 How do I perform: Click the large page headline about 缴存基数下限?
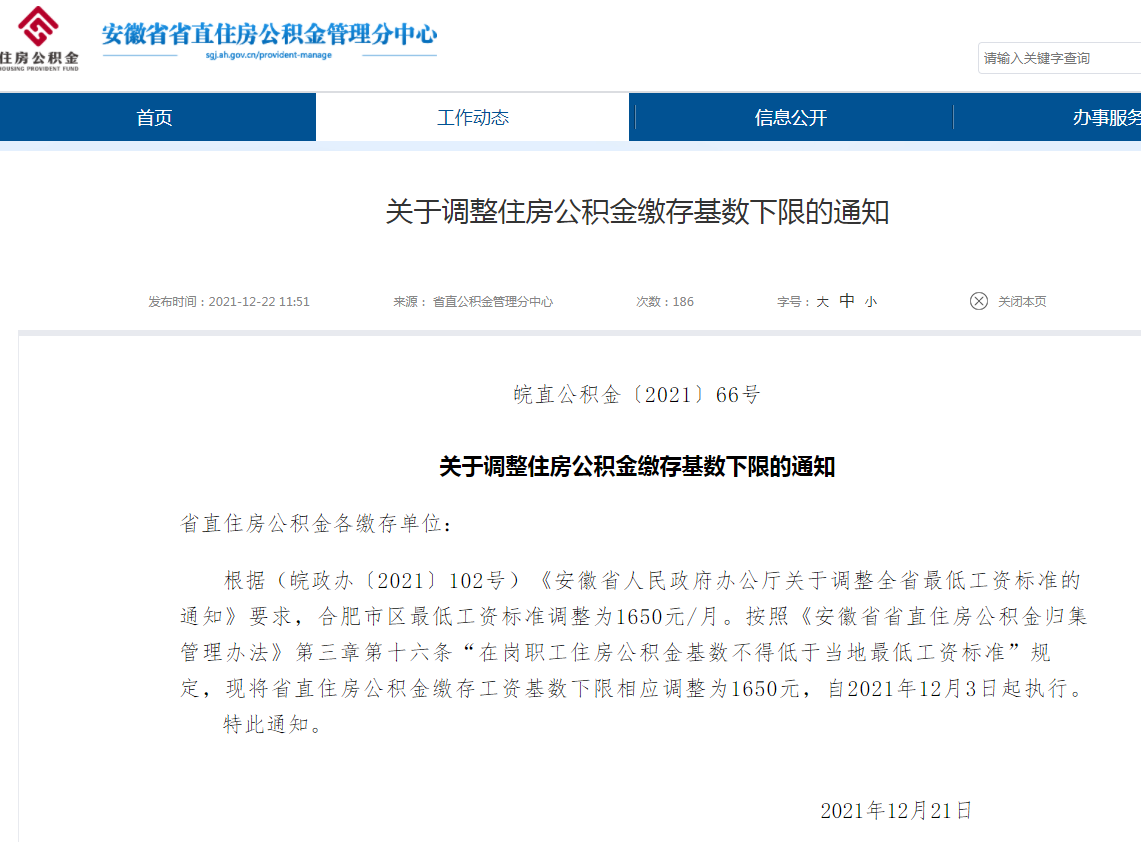pos(637,212)
